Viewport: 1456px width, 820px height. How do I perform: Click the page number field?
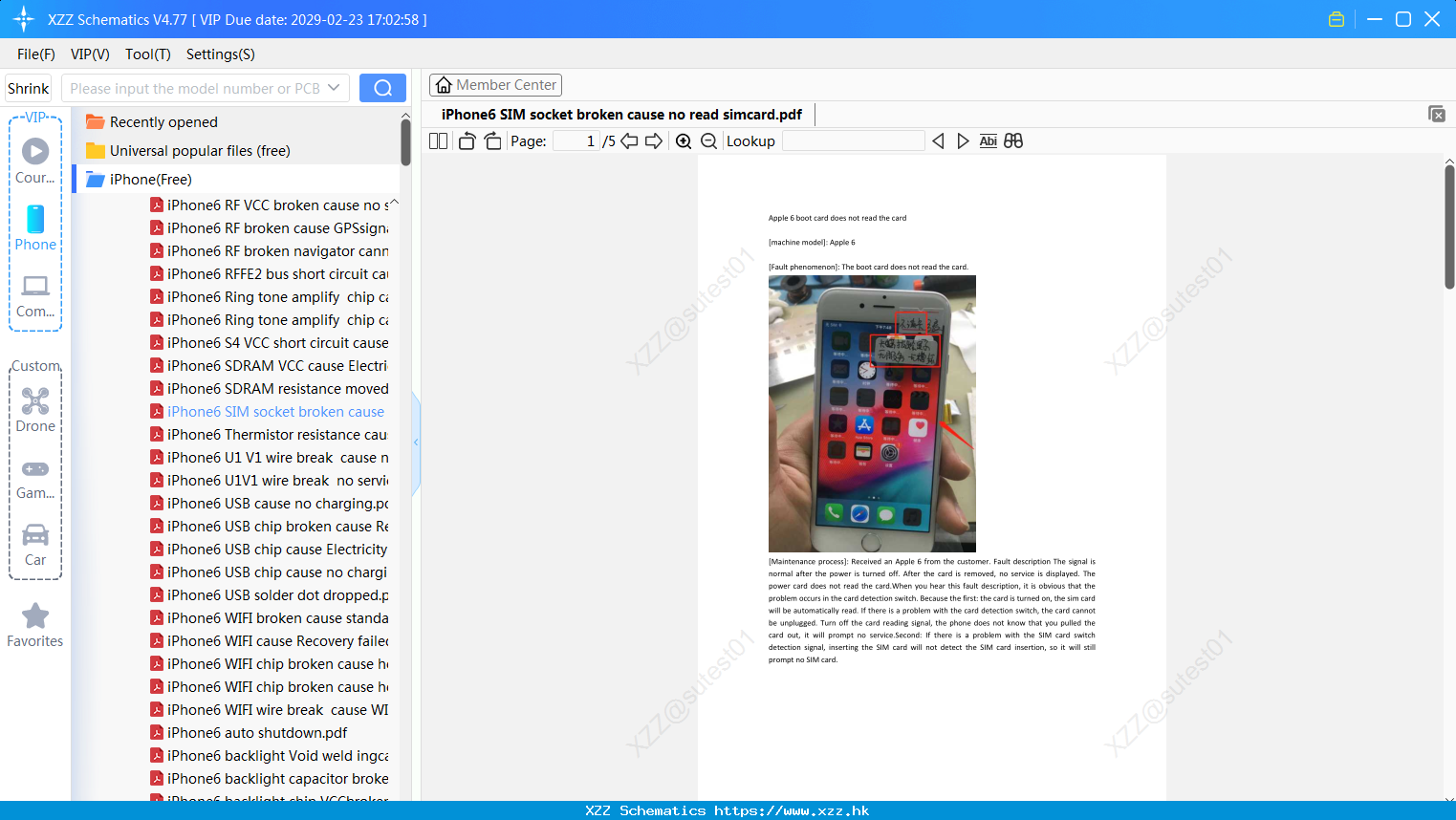[576, 141]
